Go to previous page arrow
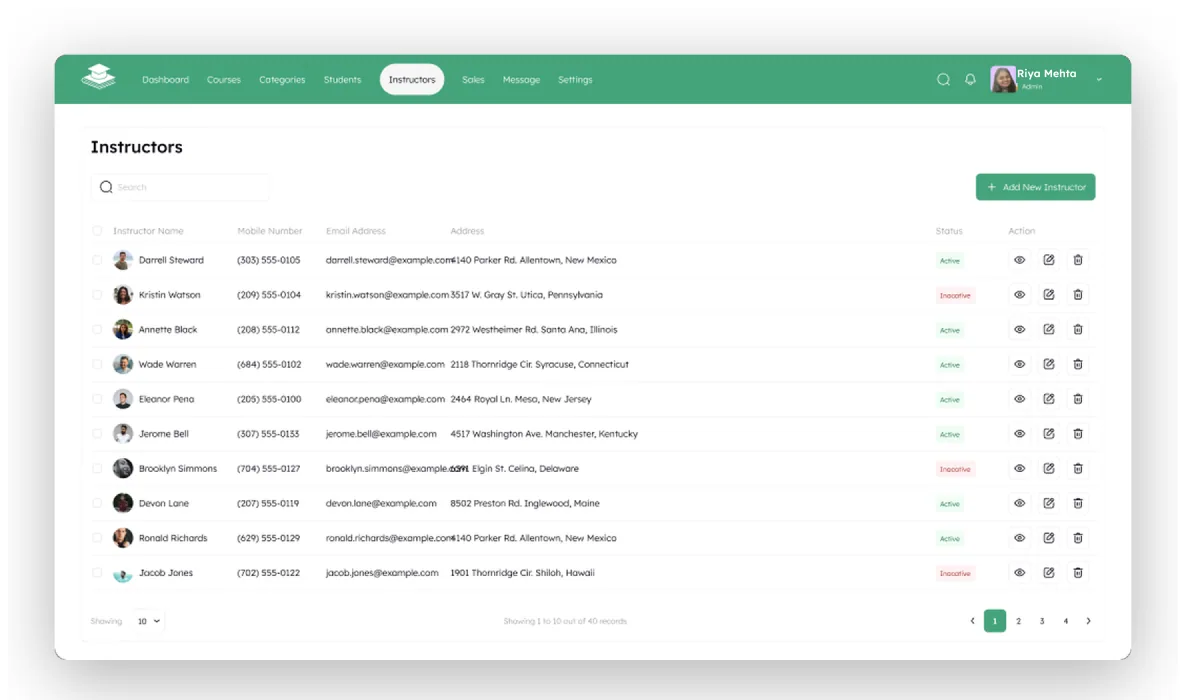 [x=972, y=621]
